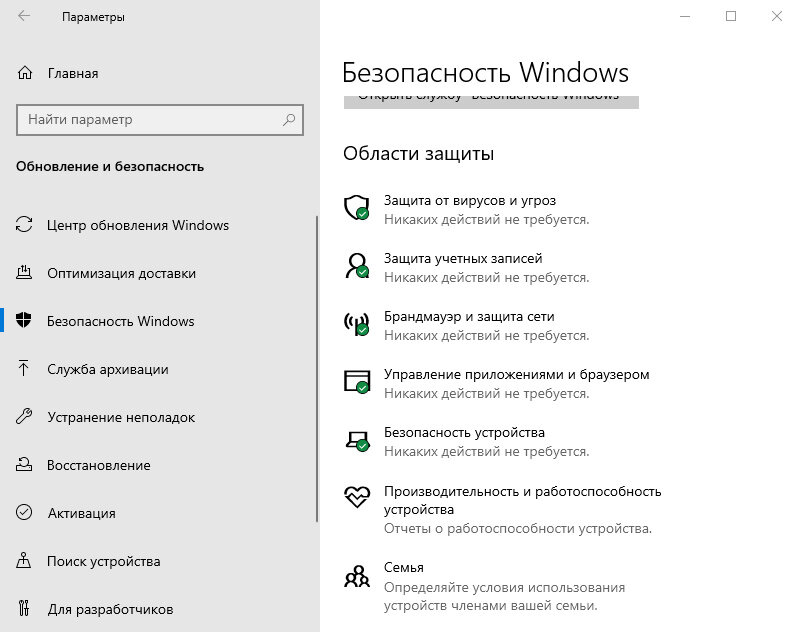Select Восстановление in sidebar

tap(98, 465)
